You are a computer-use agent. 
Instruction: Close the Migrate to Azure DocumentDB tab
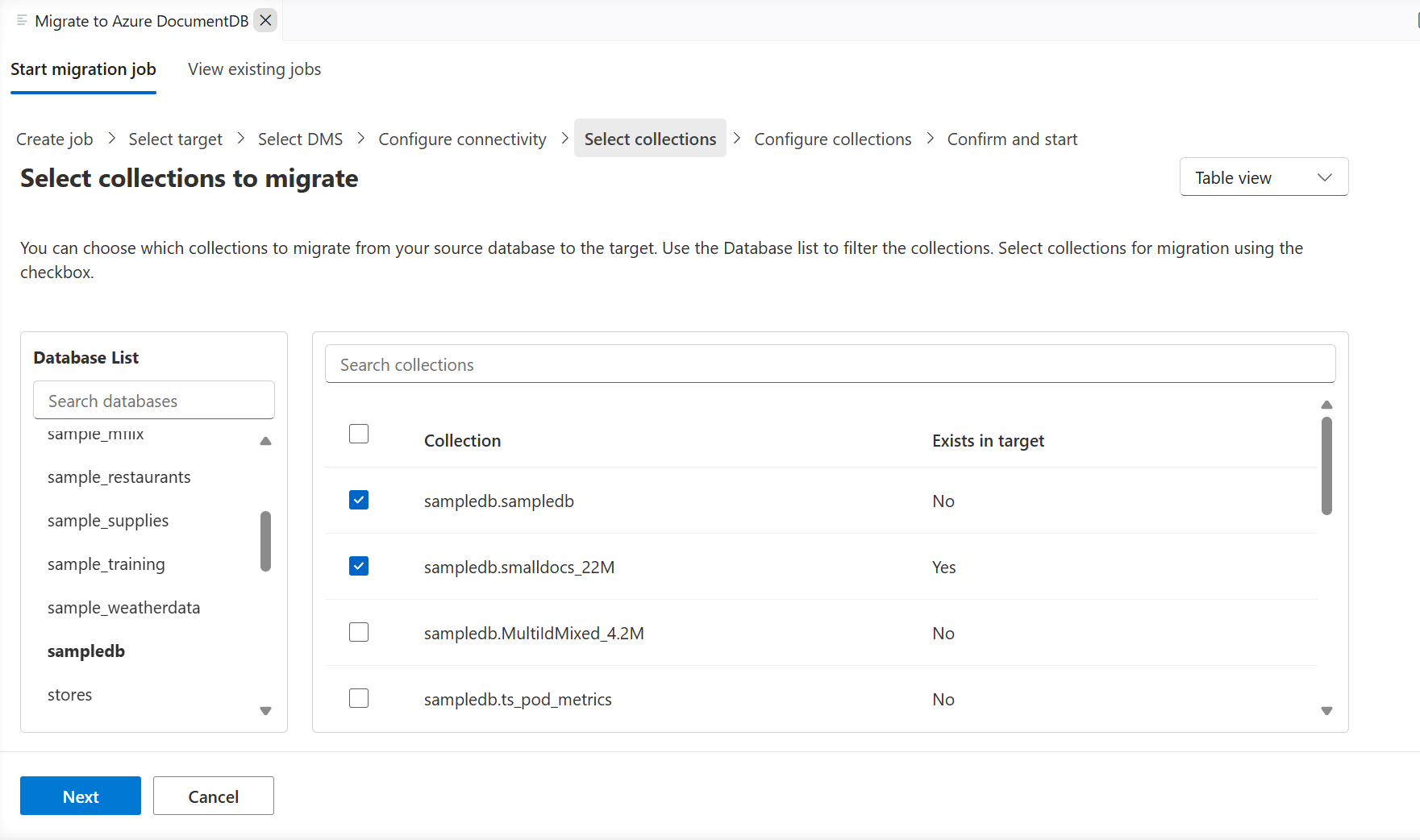click(265, 20)
